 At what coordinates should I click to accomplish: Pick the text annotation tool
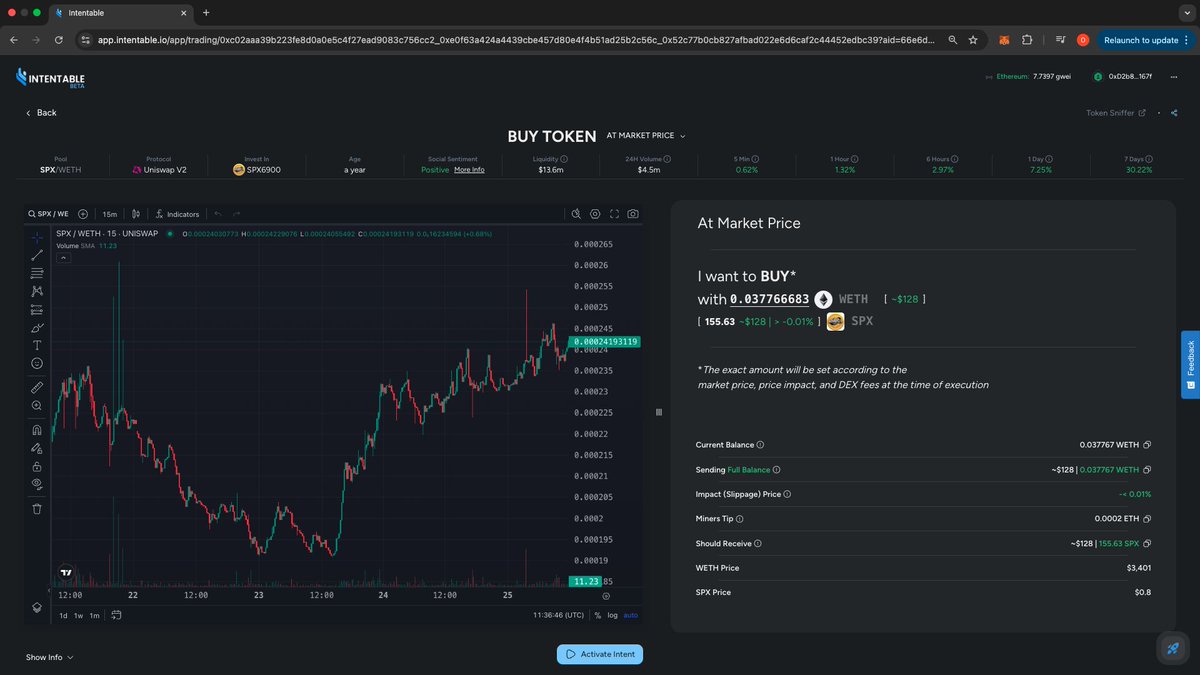coord(37,345)
